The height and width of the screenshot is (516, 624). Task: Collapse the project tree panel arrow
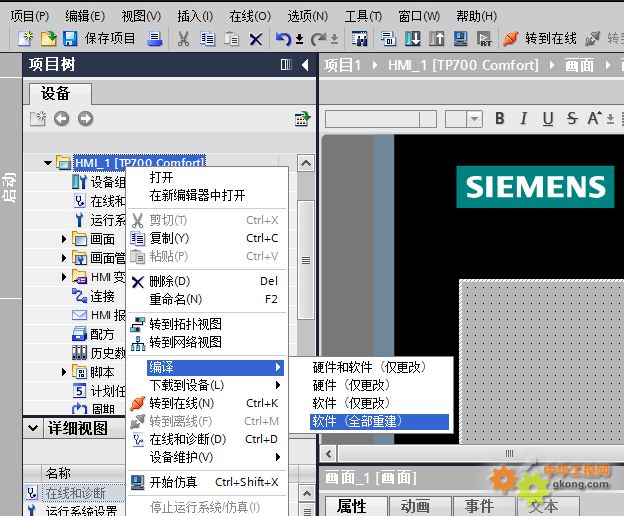305,64
